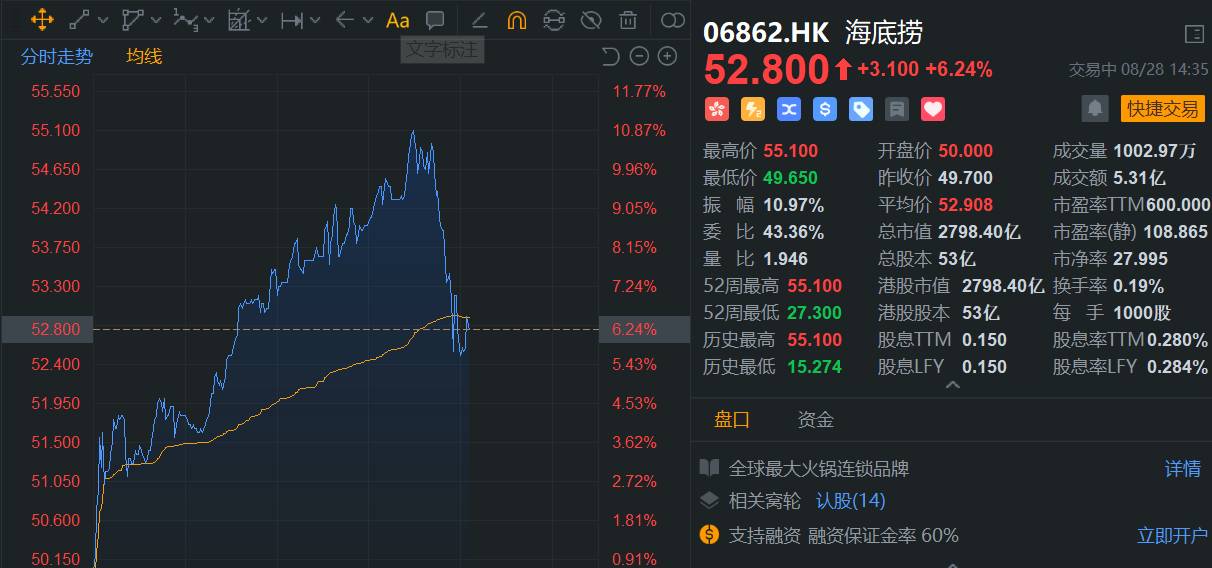Click the company description book icon
1212x568 pixels.
tap(709, 467)
